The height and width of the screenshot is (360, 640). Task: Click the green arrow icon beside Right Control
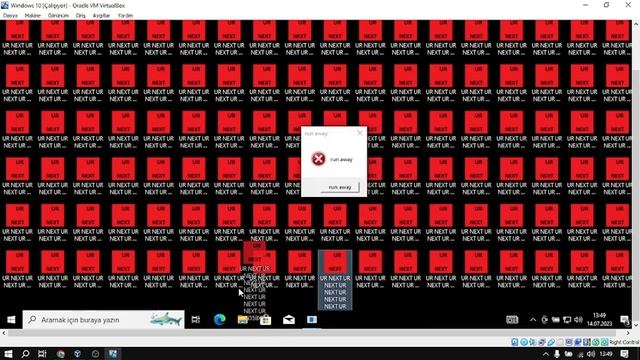coord(604,342)
